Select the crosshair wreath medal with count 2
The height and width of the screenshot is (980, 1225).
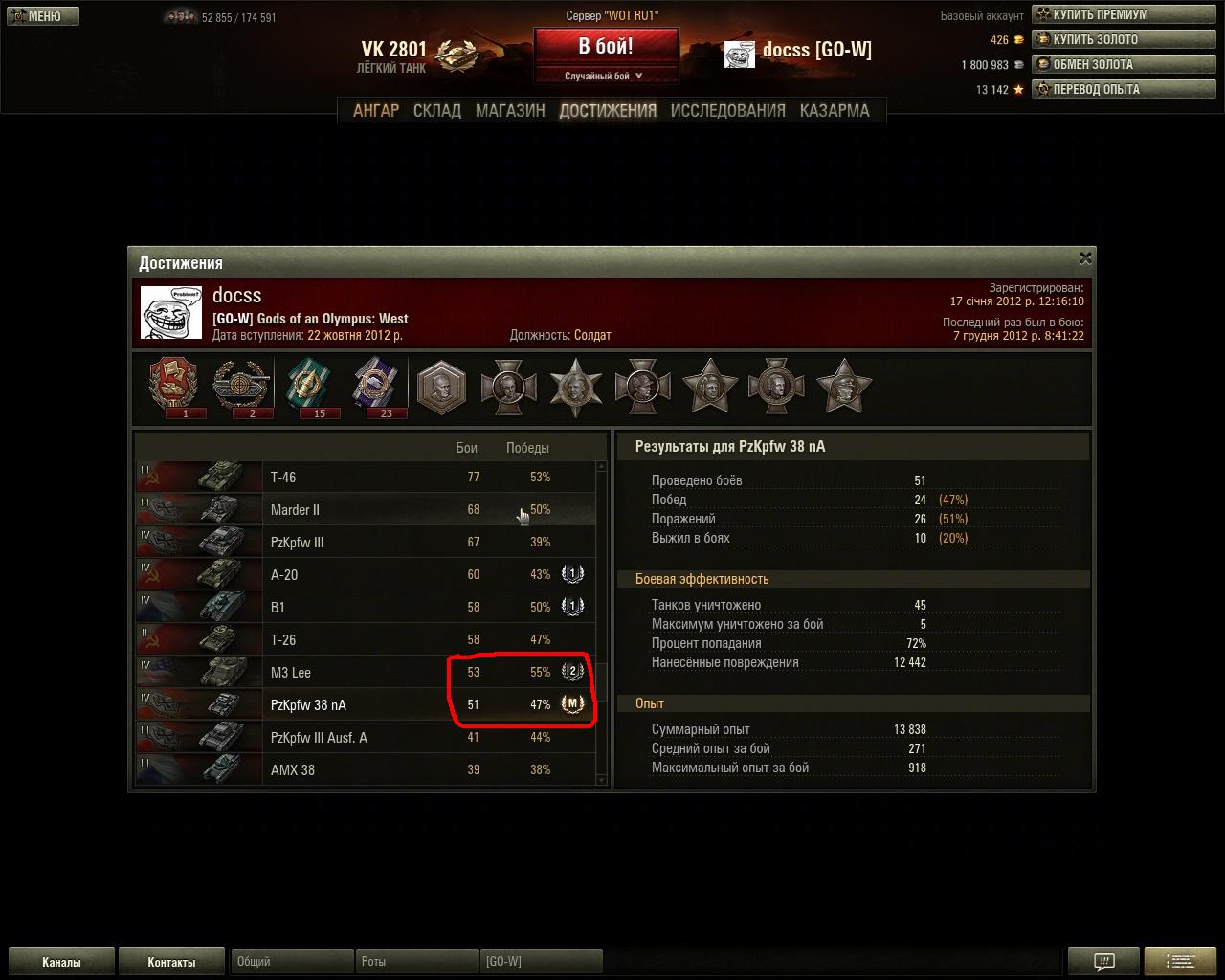240,387
